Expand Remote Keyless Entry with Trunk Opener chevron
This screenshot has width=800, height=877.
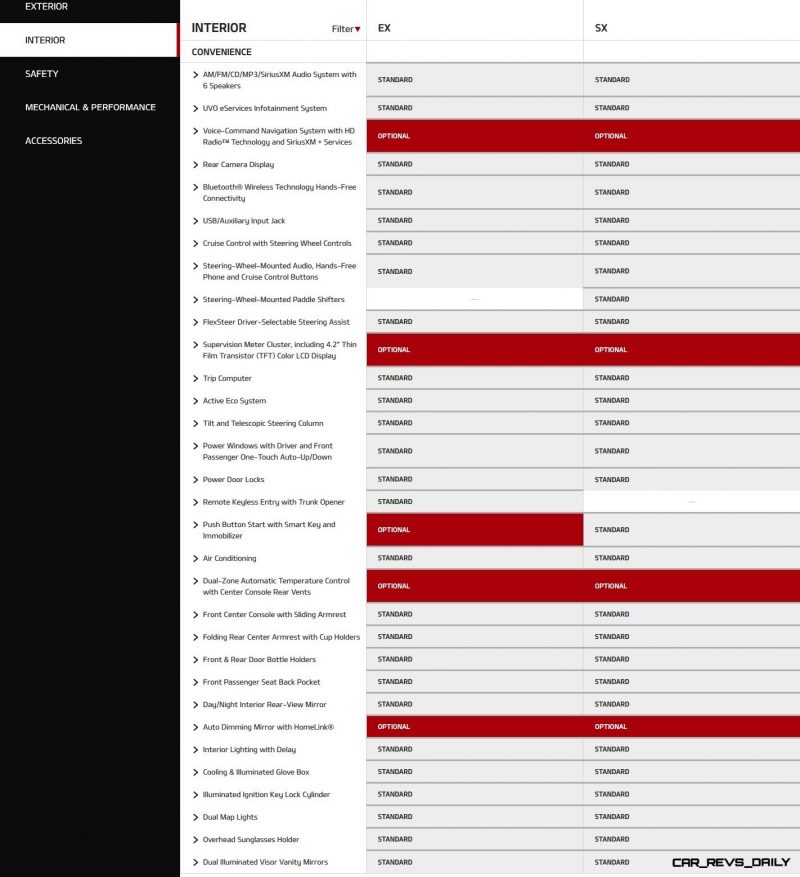195,502
